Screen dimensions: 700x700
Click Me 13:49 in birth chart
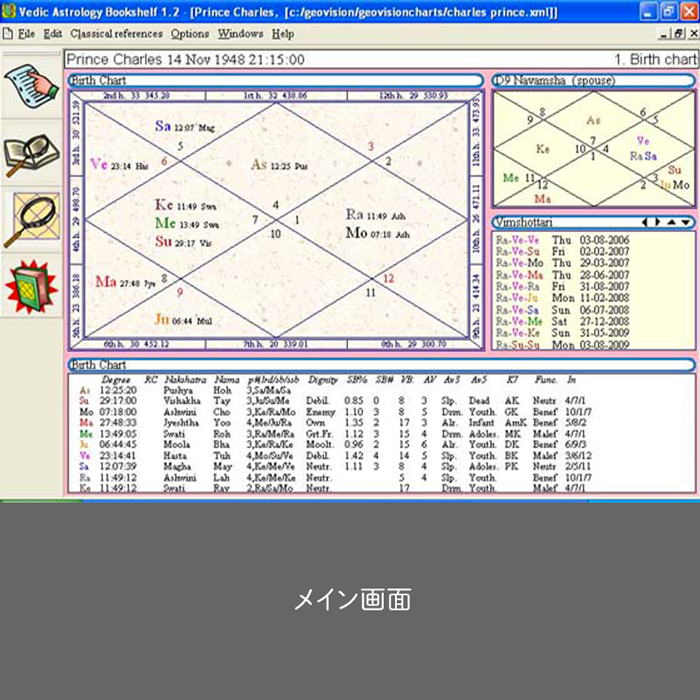(x=187, y=223)
